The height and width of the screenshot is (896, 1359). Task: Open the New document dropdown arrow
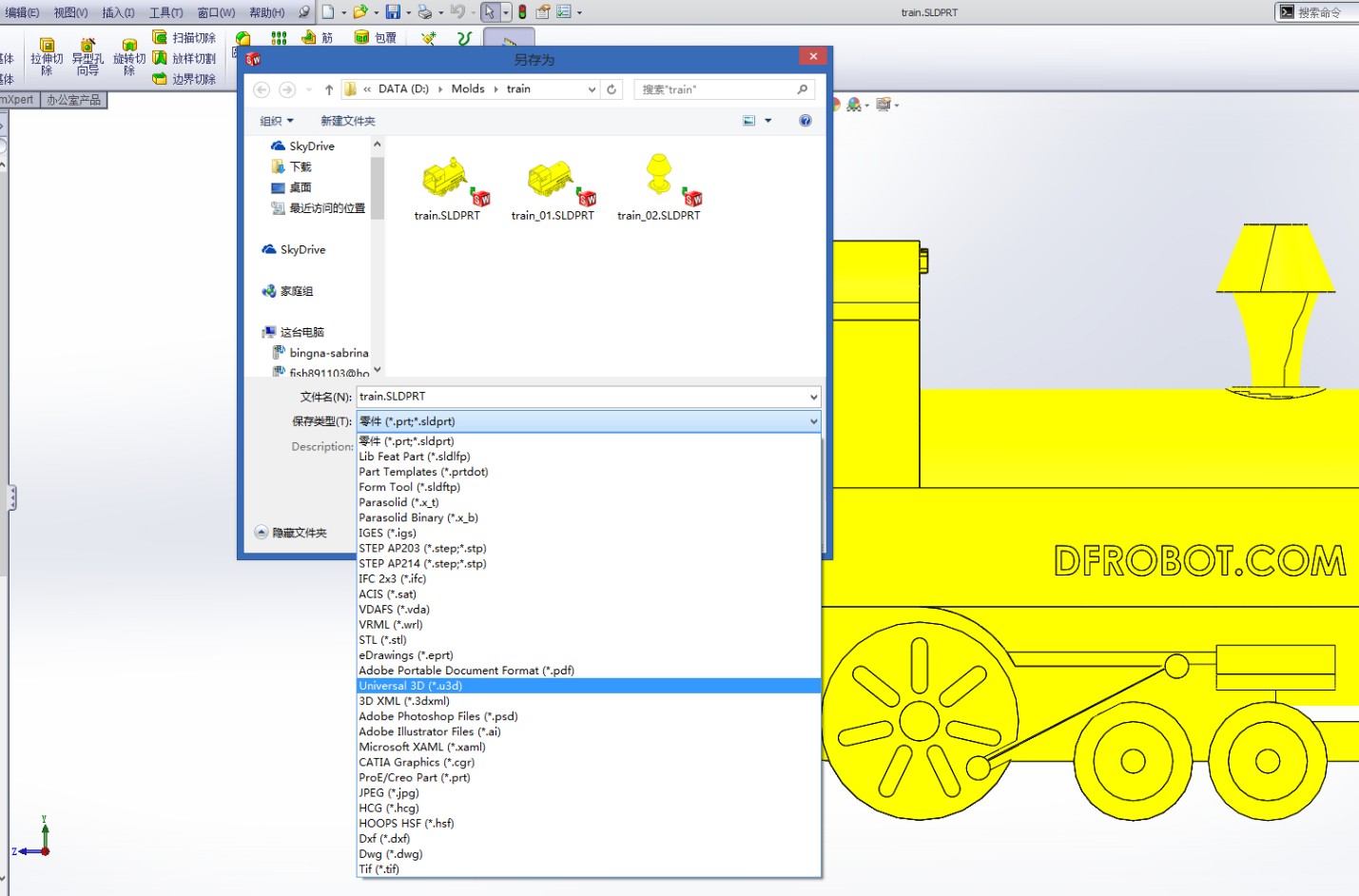[343, 12]
